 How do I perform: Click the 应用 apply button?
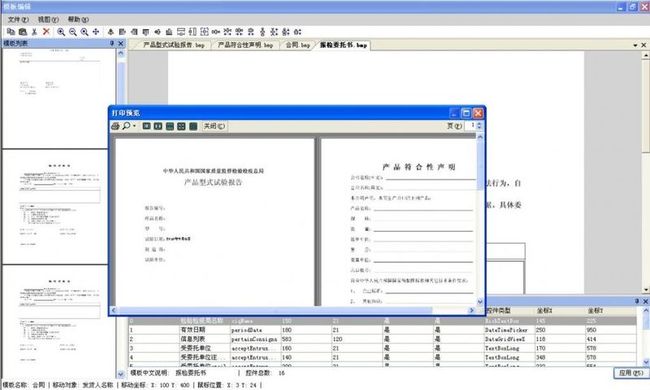coord(631,373)
